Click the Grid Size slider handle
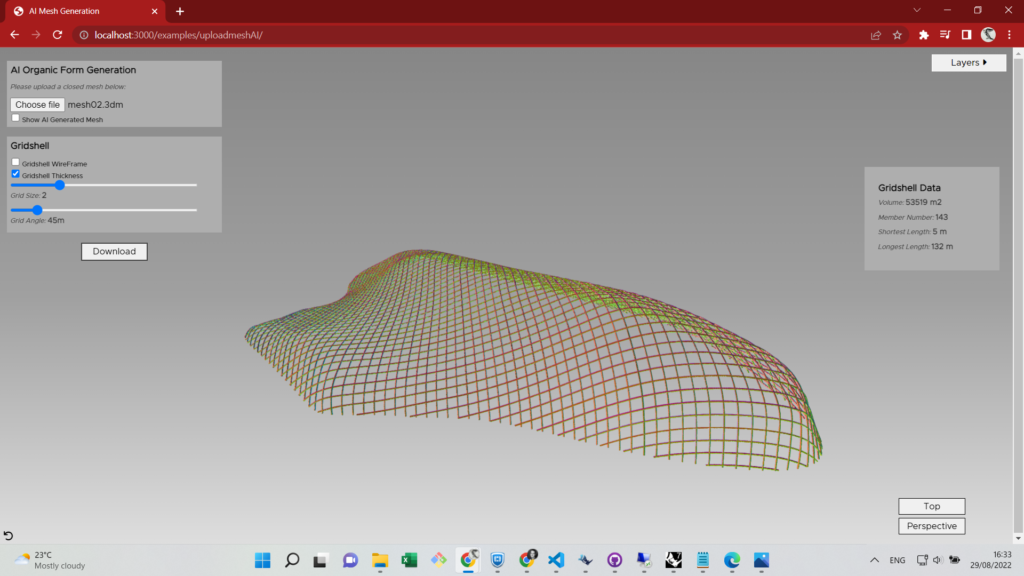Viewport: 1024px width, 576px height. pyautogui.click(x=59, y=185)
